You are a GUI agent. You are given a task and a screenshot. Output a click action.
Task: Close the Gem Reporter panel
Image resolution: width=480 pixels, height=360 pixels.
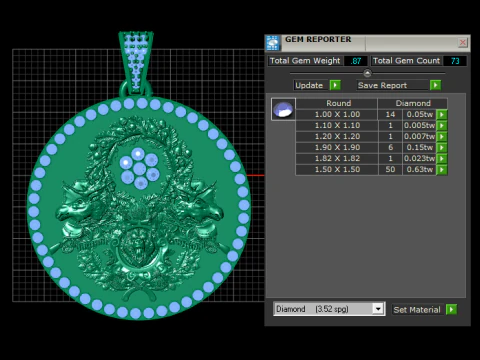click(x=463, y=42)
